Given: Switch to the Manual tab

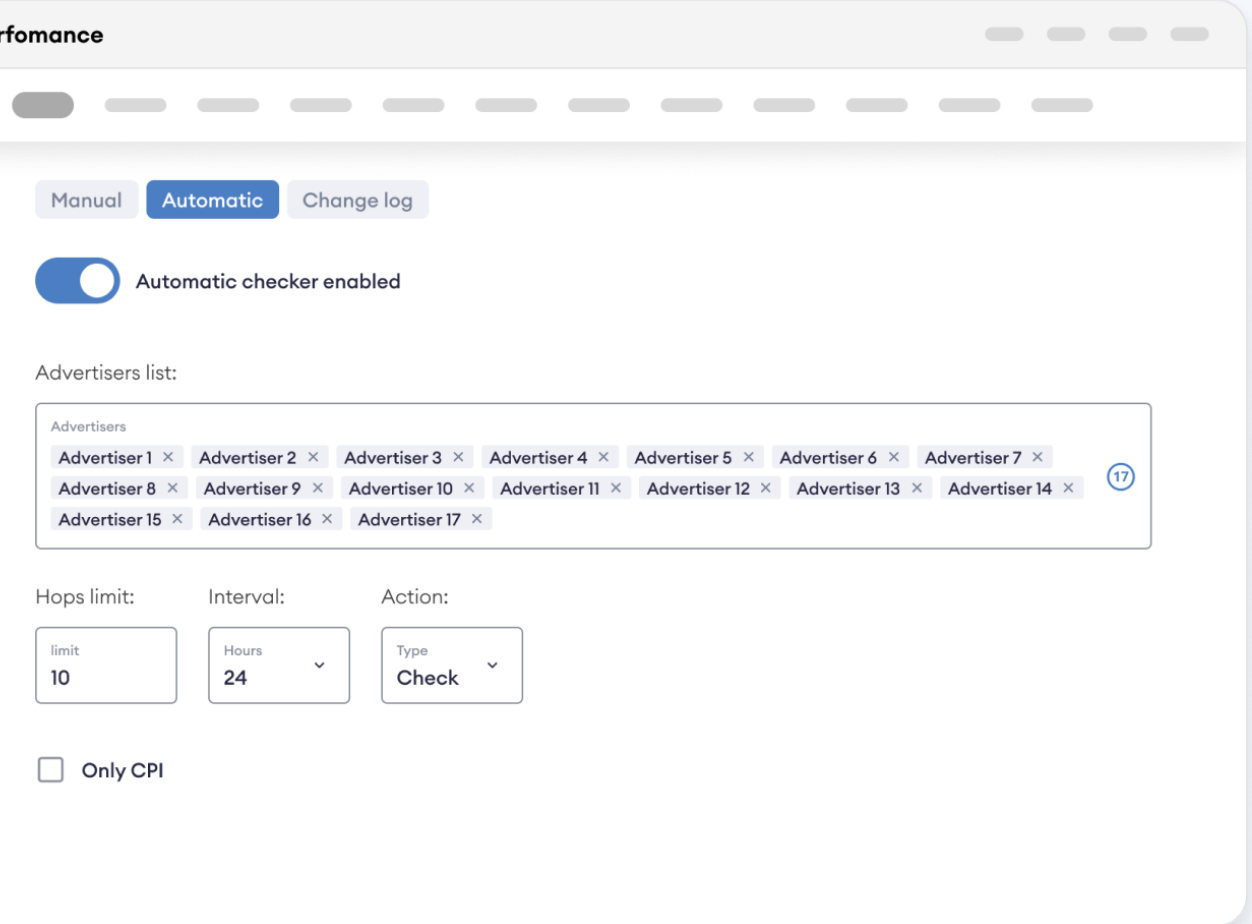Looking at the screenshot, I should [86, 200].
